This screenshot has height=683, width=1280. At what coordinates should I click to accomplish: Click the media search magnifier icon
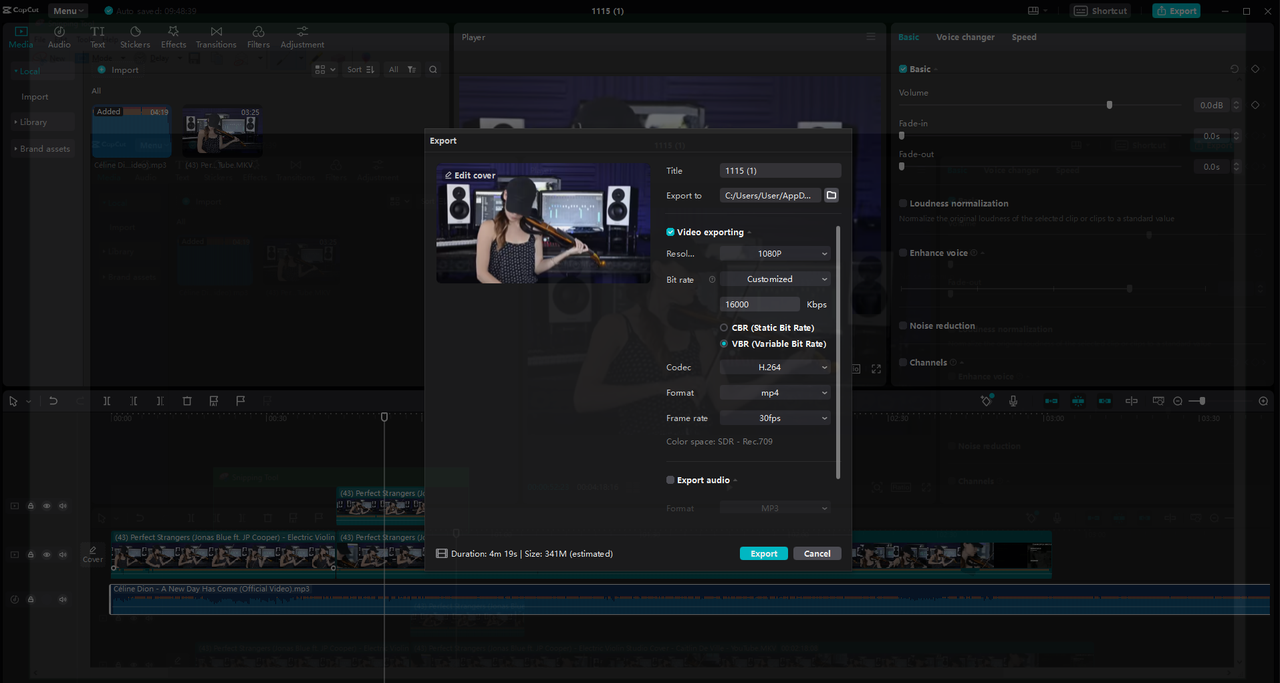(433, 70)
